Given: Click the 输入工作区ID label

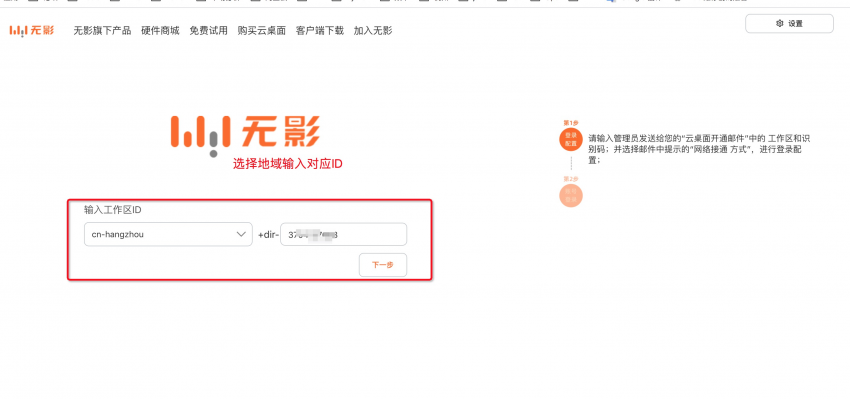Looking at the screenshot, I should [113, 210].
